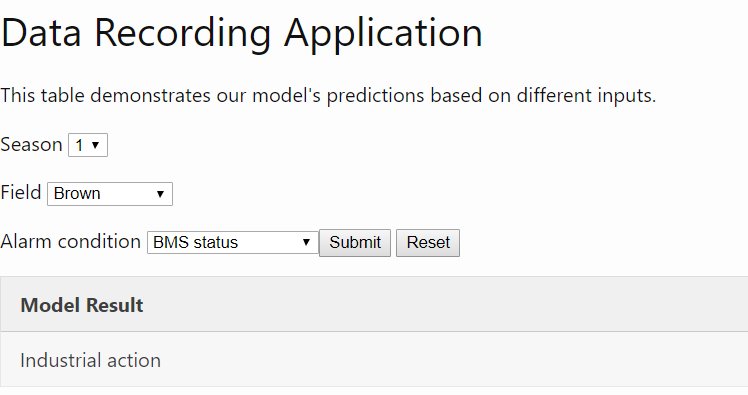Open the Field dropdown showing Brown

(x=110, y=194)
